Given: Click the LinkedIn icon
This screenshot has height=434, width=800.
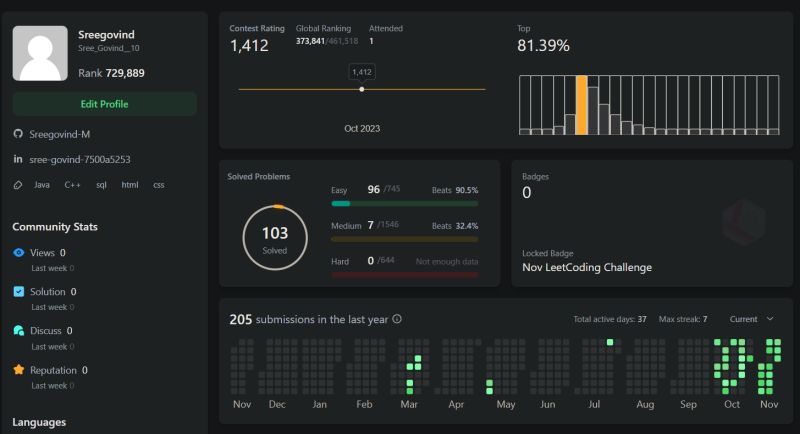Looking at the screenshot, I should 18,159.
